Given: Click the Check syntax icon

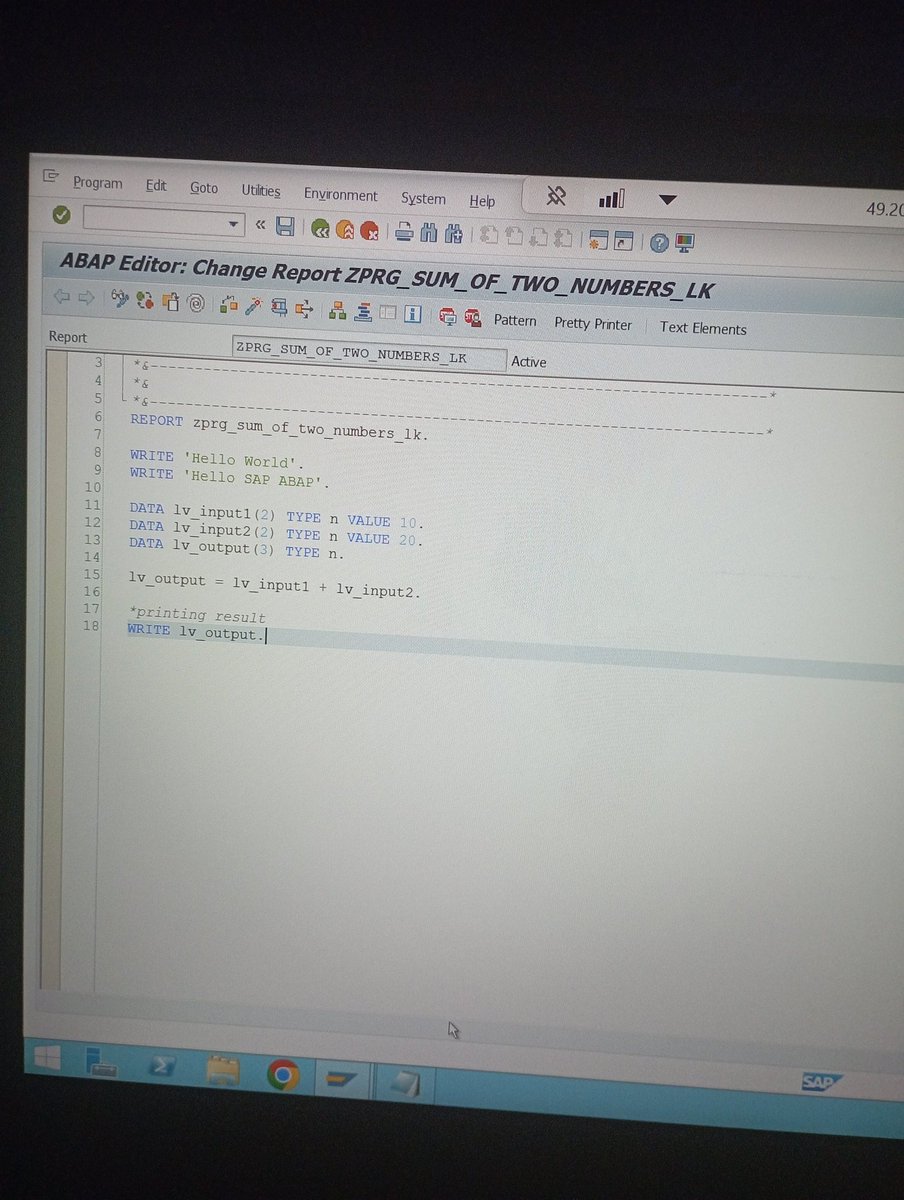Looking at the screenshot, I should click(x=228, y=305).
